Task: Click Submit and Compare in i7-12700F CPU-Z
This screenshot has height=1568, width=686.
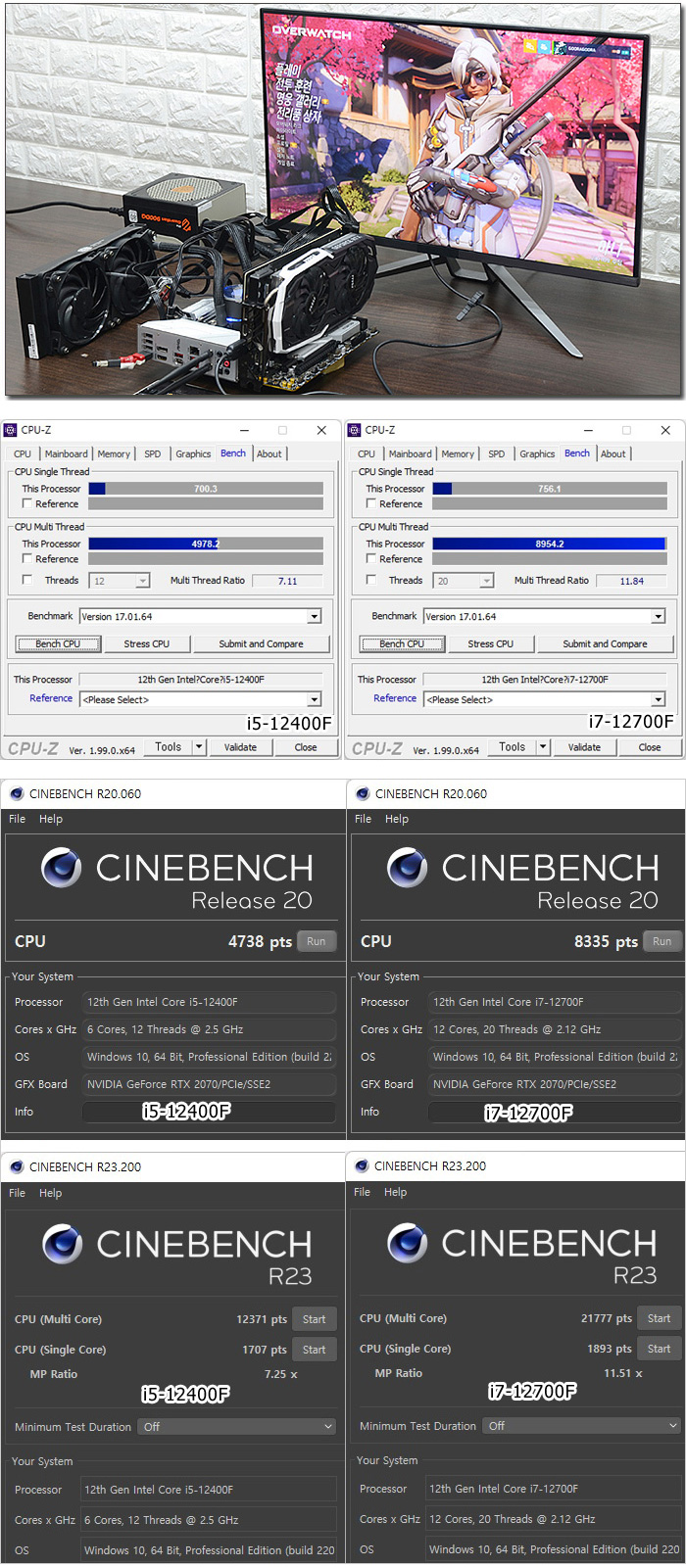Action: [x=605, y=643]
